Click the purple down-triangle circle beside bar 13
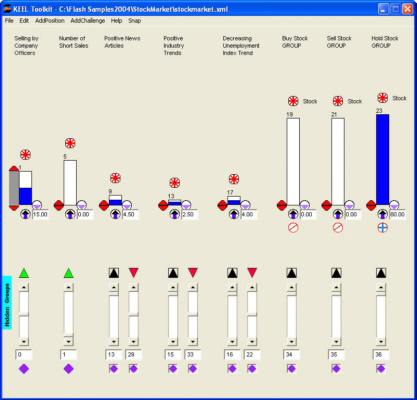The height and width of the screenshot is (400, 417). pyautogui.click(x=186, y=205)
